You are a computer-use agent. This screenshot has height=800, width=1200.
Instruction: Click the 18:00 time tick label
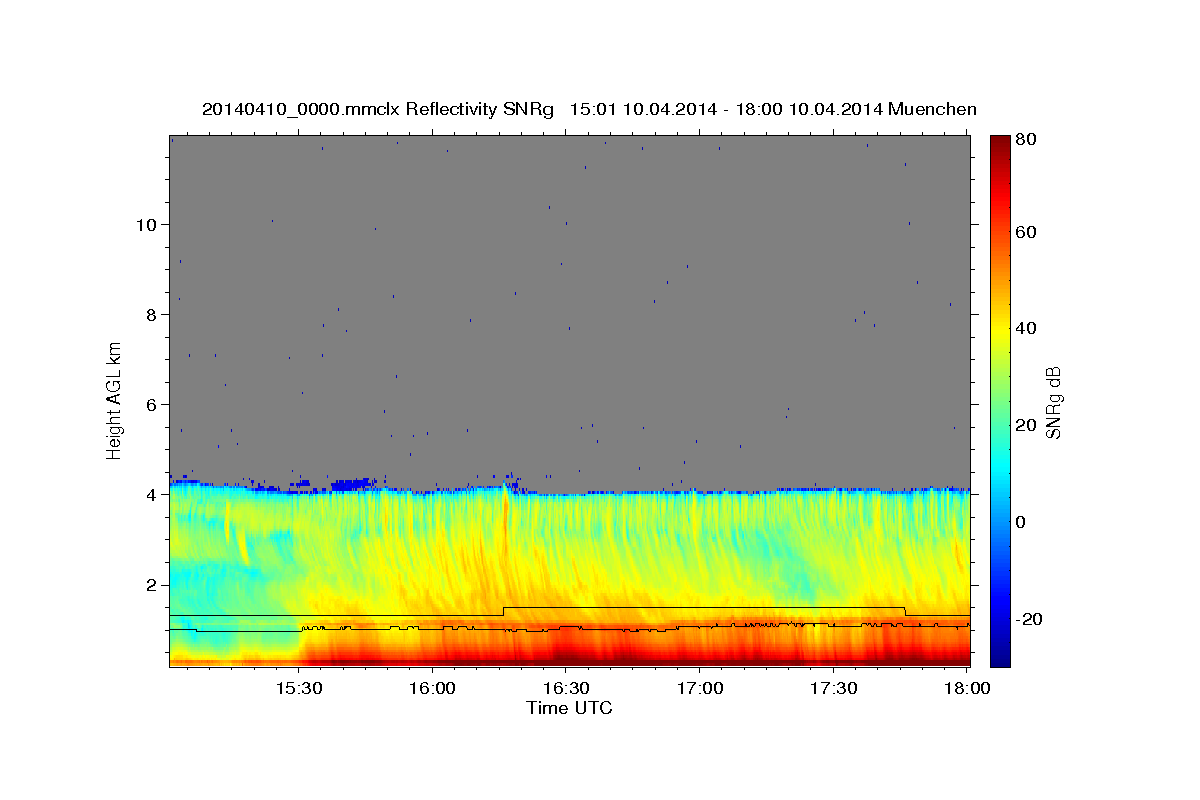[x=965, y=689]
